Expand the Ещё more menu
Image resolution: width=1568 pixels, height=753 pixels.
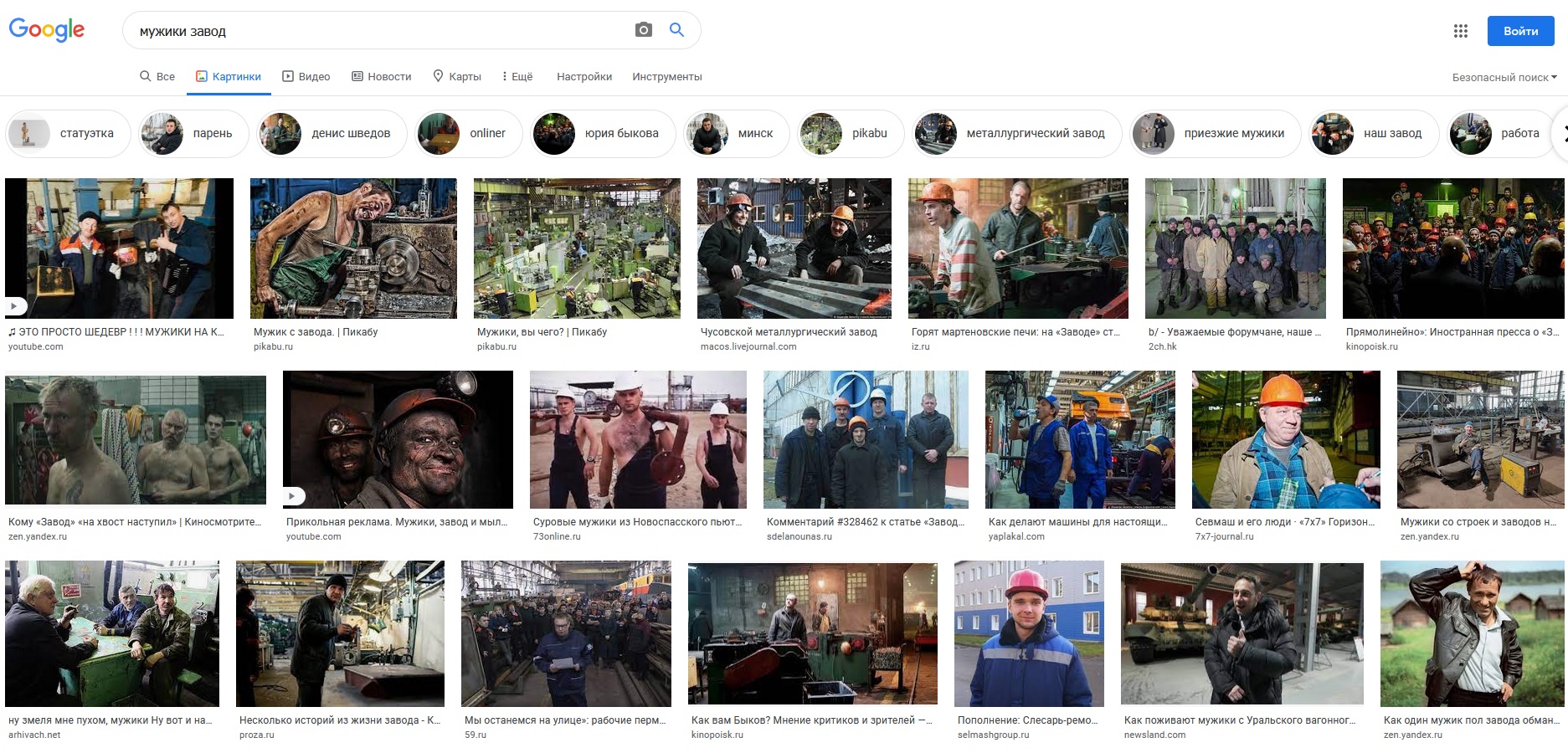517,76
